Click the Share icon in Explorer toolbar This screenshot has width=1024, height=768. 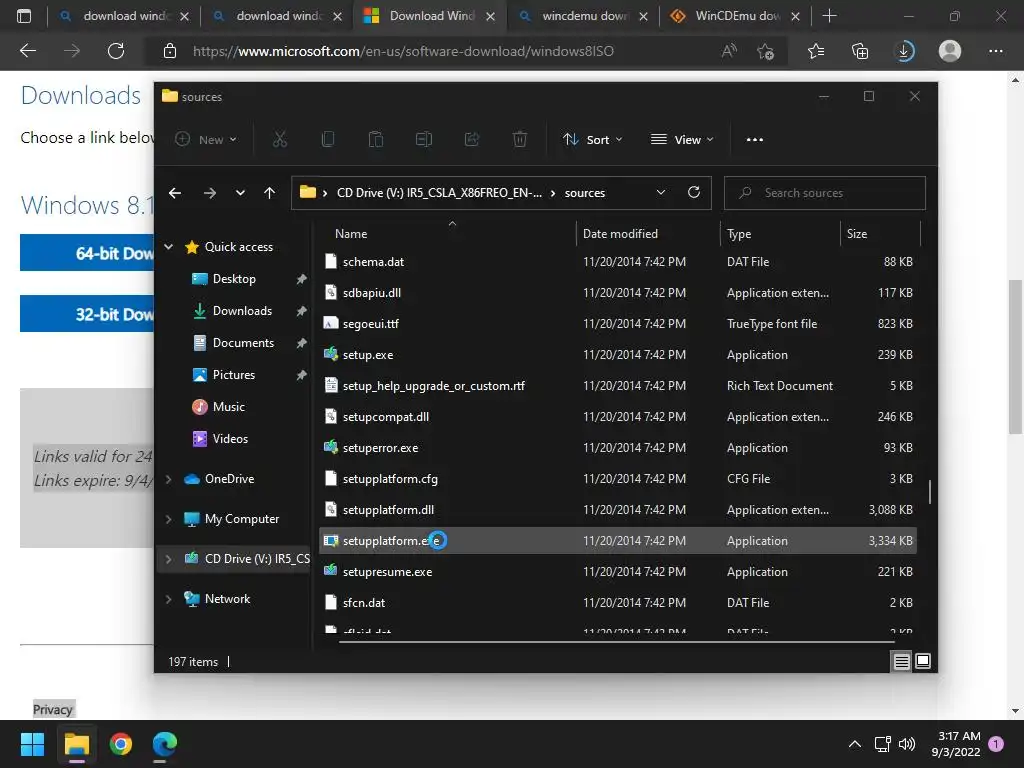click(x=472, y=139)
